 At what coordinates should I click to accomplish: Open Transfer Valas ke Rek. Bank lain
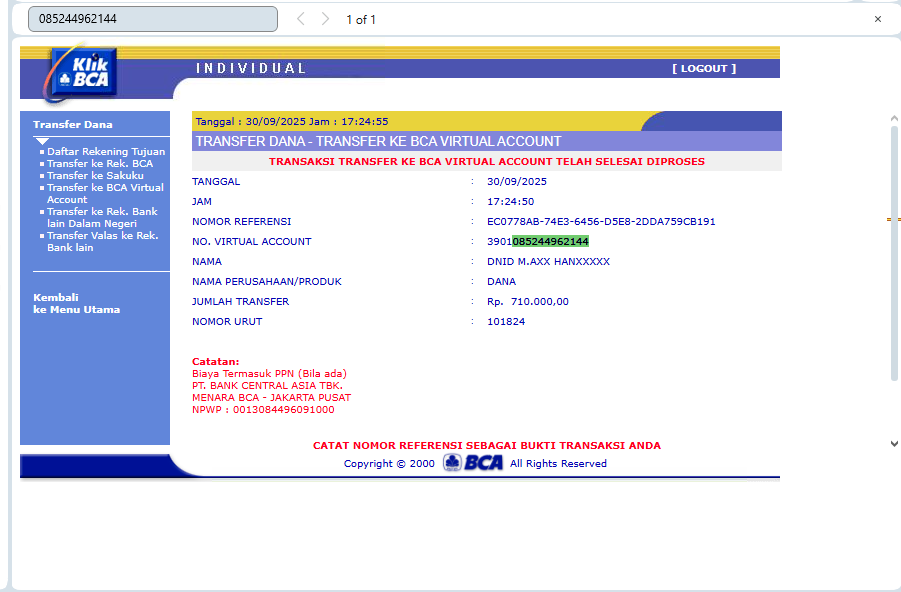point(103,241)
